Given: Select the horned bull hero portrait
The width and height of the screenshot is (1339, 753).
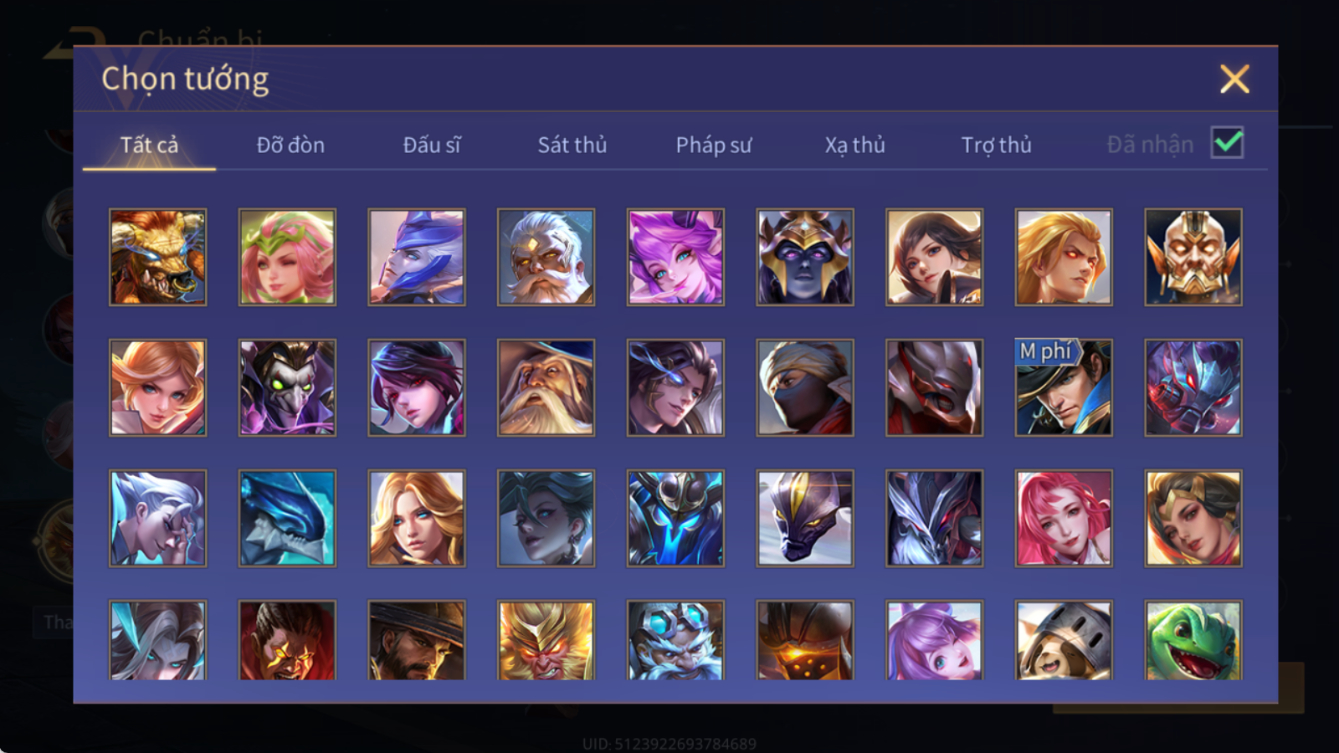Looking at the screenshot, I should 158,257.
